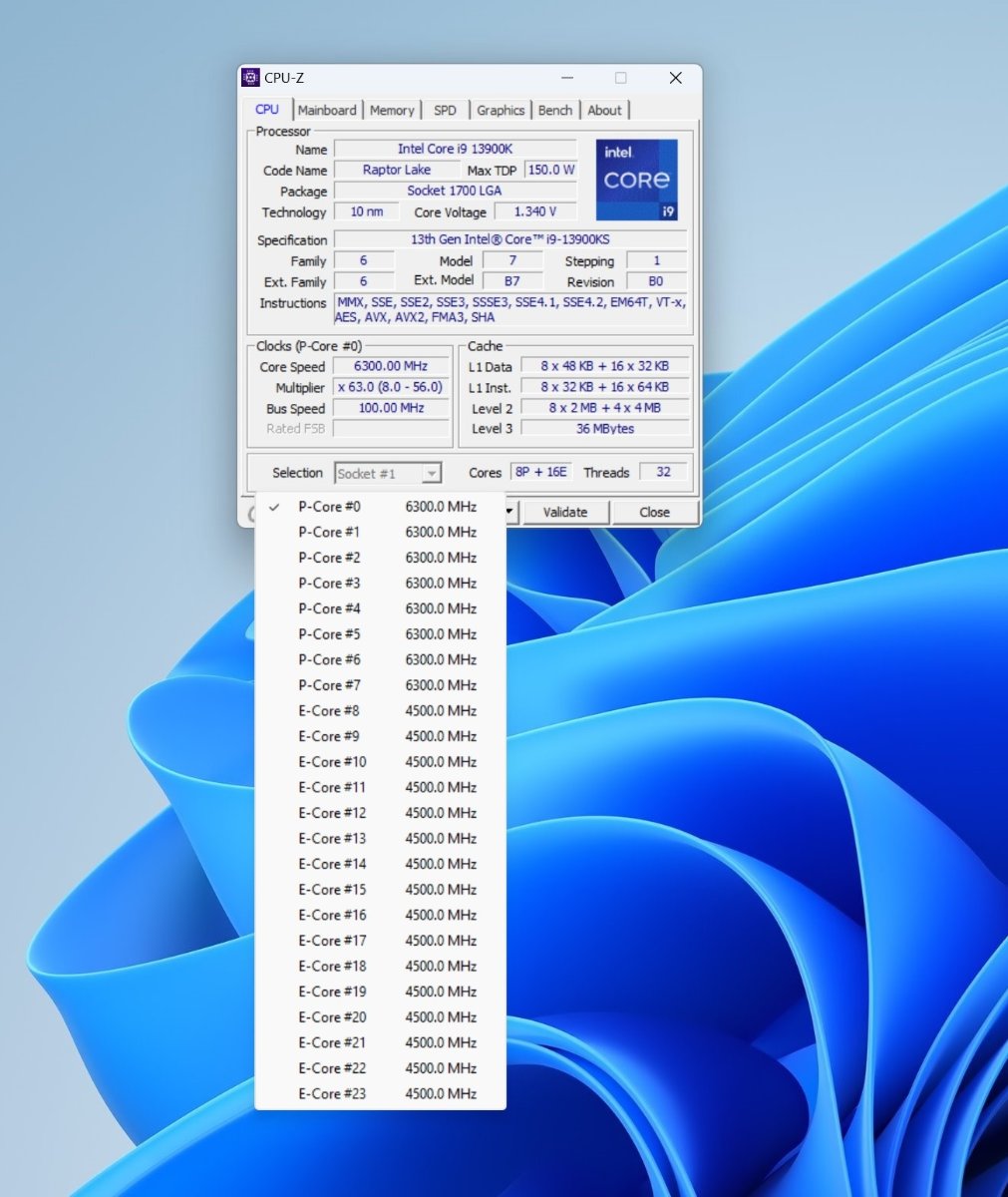Select P-Core #3 entry
The image size is (1008, 1197).
coord(381,584)
